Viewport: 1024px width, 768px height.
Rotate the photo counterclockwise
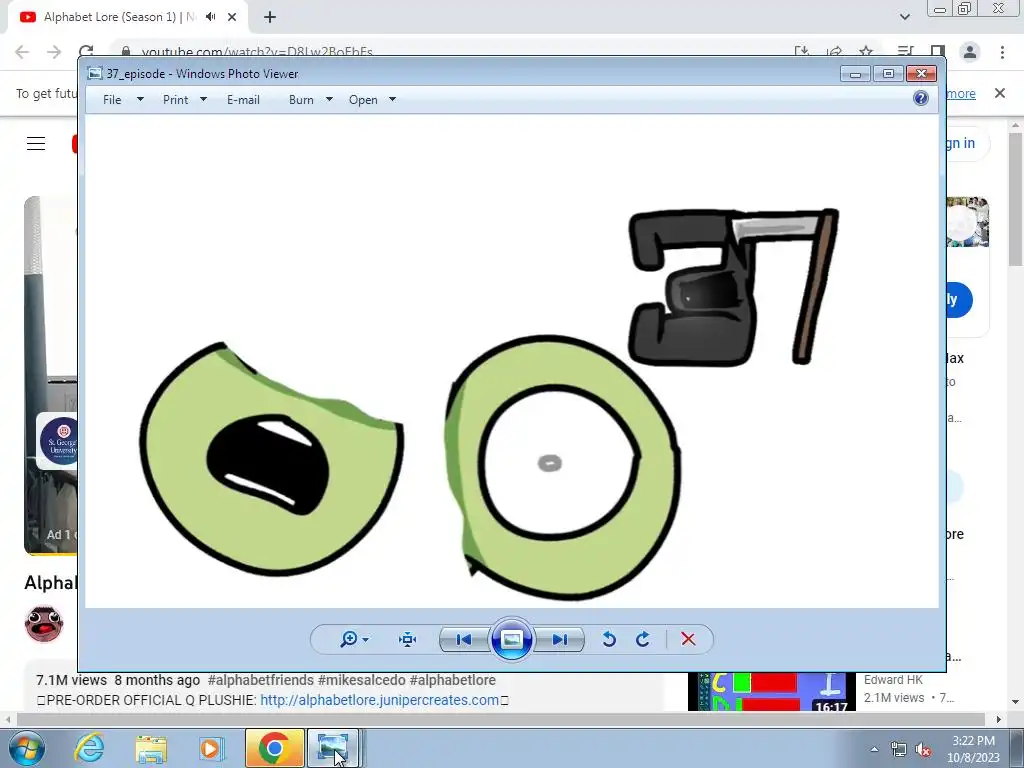point(609,639)
